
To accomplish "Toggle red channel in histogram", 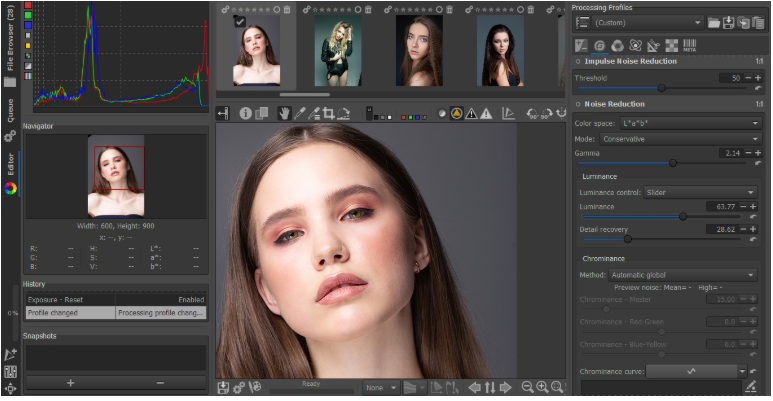I will click(x=28, y=5).
